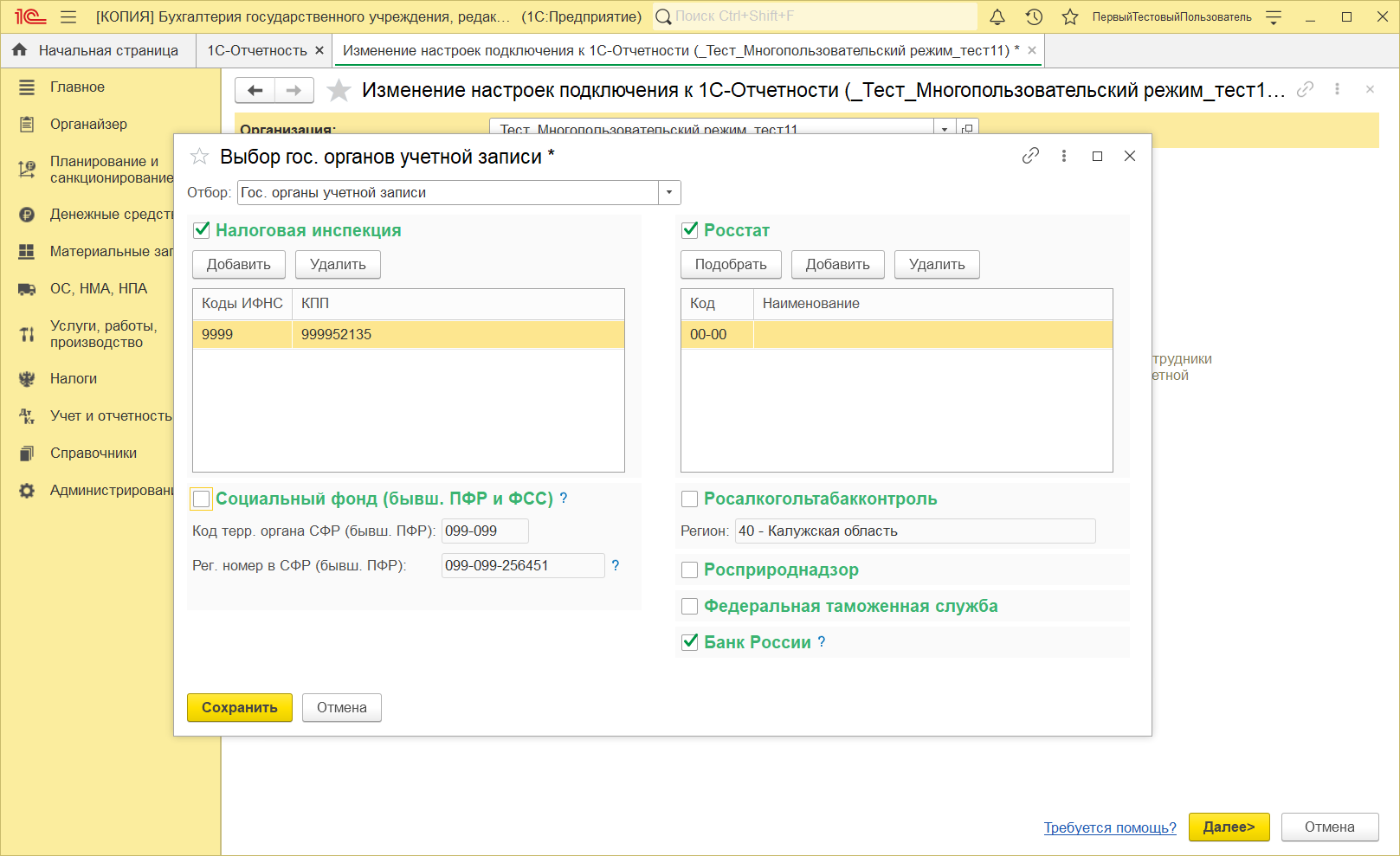Click the Сохранить button

pyautogui.click(x=240, y=708)
